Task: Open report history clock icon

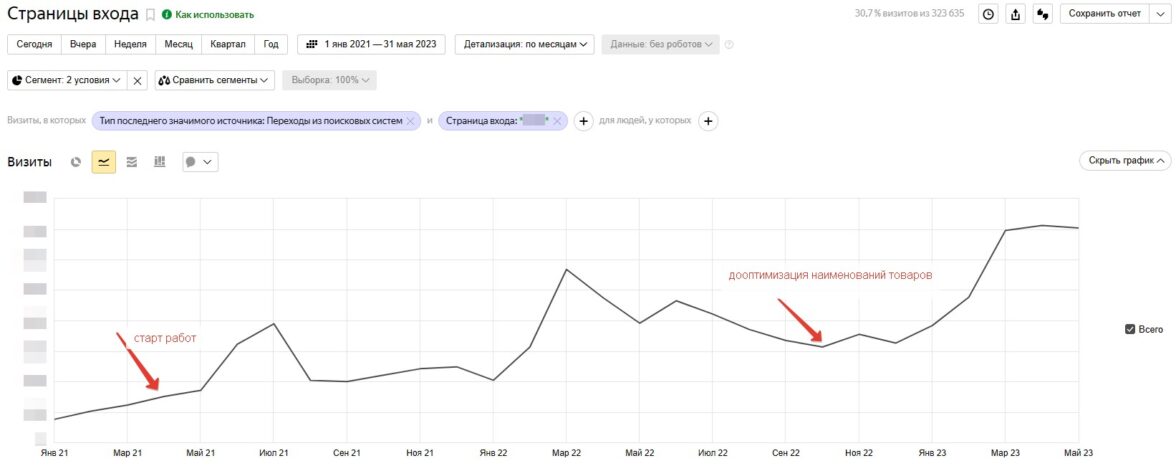Action: [989, 14]
